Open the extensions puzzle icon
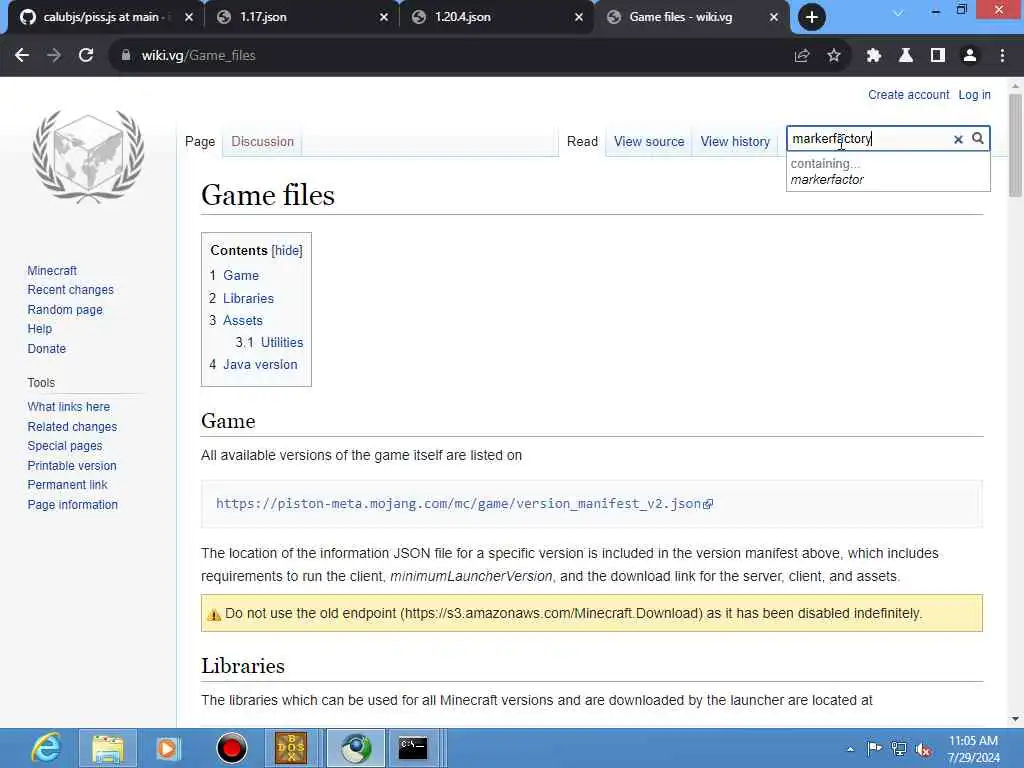1024x768 pixels. pyautogui.click(x=874, y=56)
